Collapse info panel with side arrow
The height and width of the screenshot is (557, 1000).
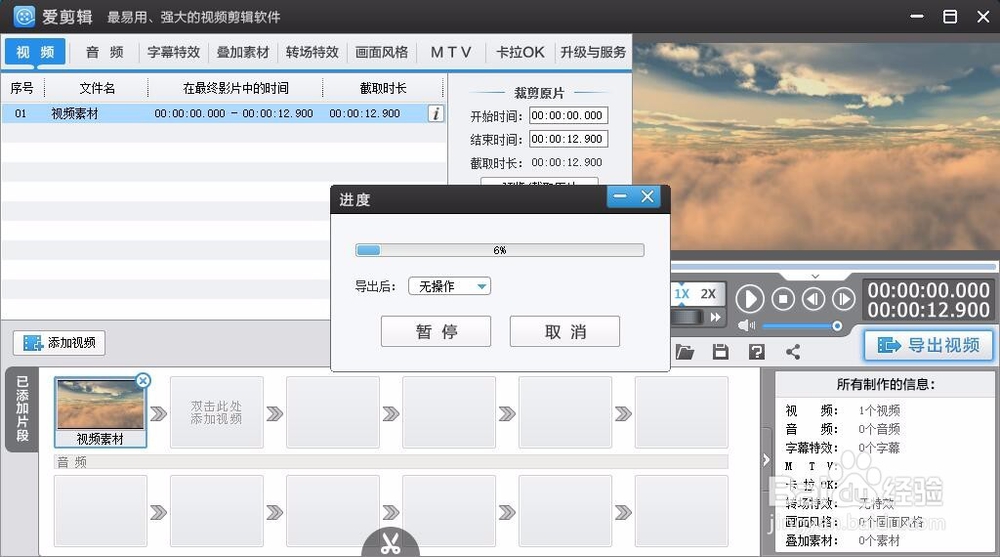point(766,460)
